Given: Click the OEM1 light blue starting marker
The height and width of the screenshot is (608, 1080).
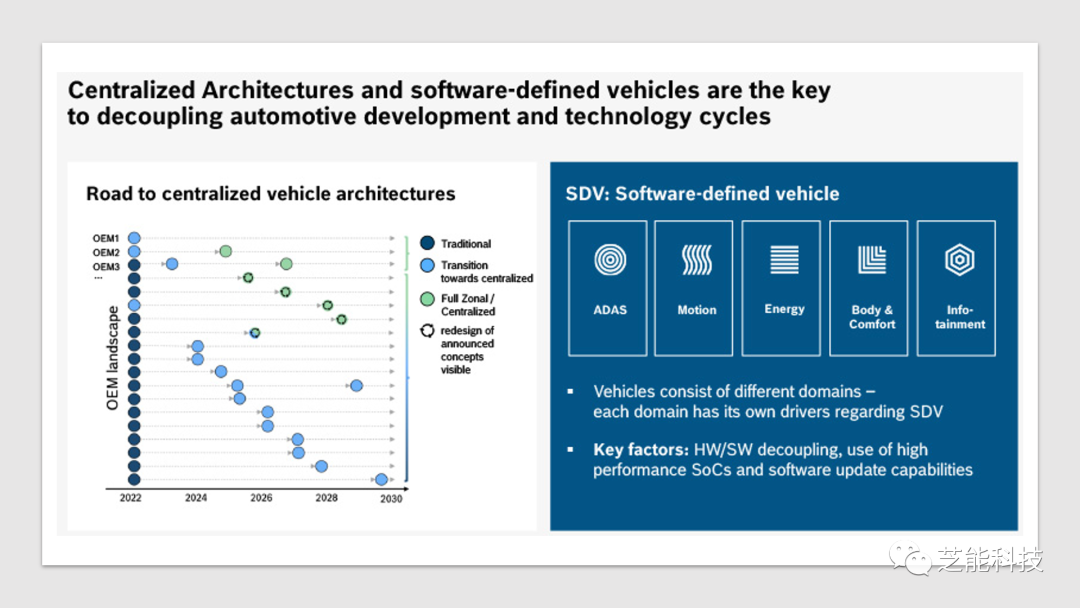Looking at the screenshot, I should click(134, 238).
